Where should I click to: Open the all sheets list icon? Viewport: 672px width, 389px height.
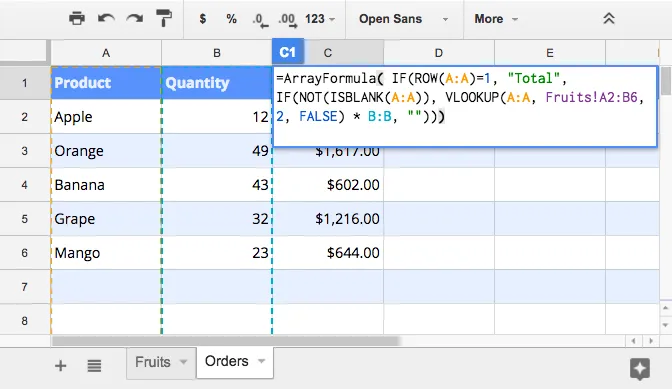pos(94,366)
